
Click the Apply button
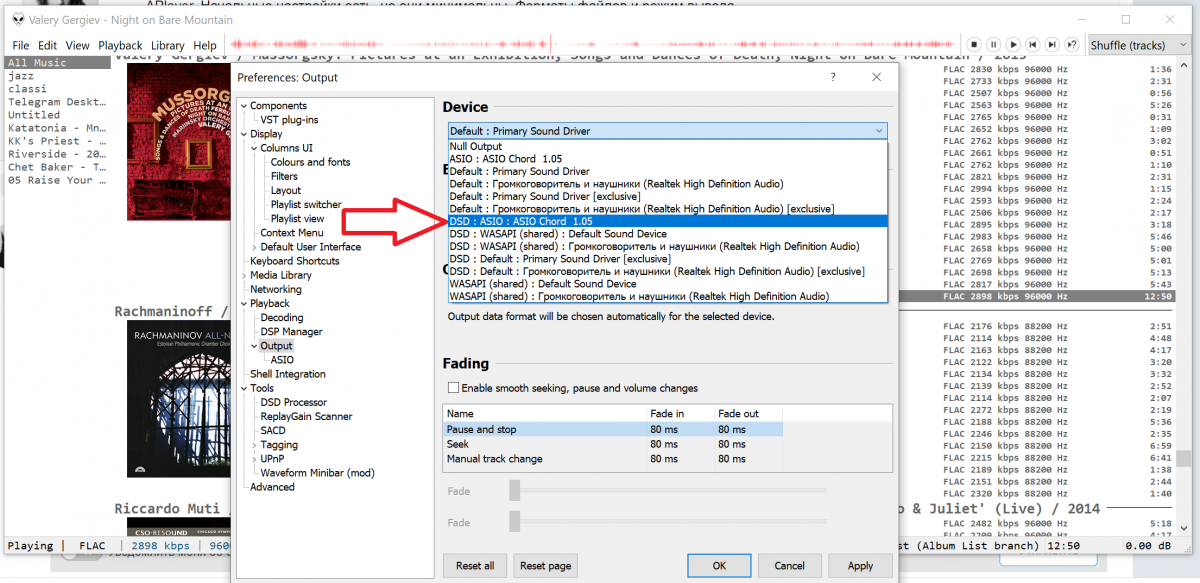click(860, 566)
